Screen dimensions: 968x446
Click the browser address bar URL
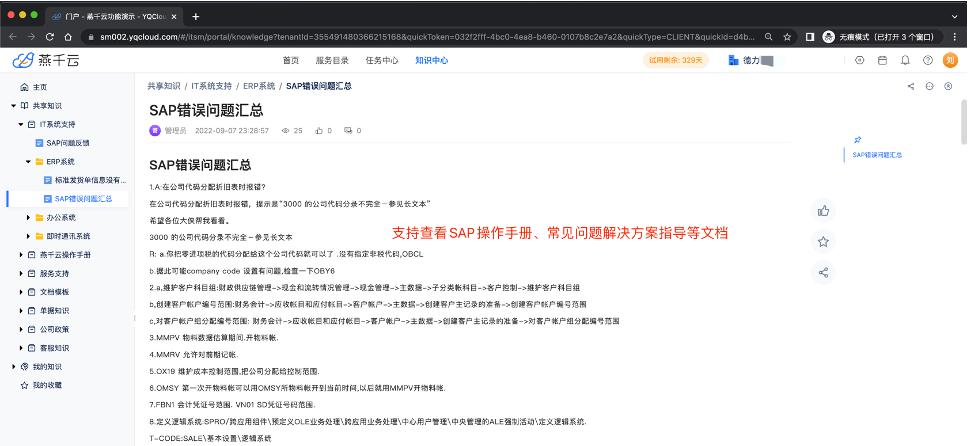(x=428, y=37)
